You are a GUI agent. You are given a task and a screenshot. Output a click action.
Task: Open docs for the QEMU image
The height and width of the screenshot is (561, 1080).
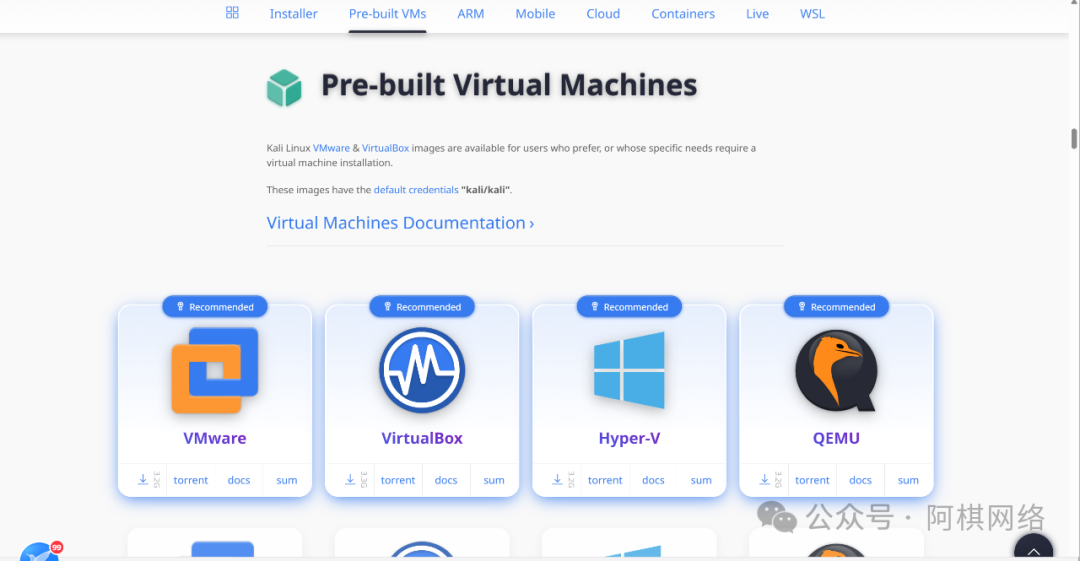(860, 480)
